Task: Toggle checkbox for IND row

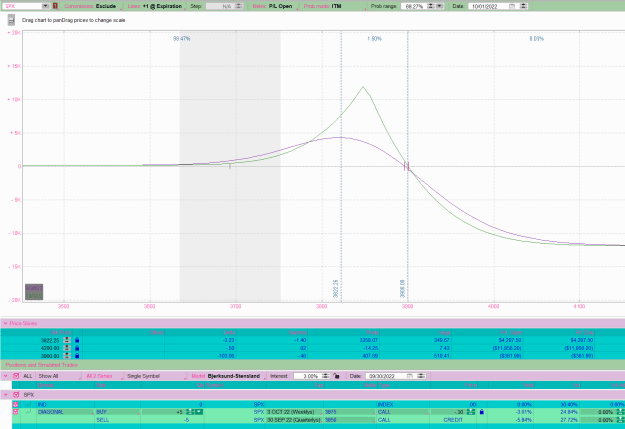Action: [x=16, y=404]
